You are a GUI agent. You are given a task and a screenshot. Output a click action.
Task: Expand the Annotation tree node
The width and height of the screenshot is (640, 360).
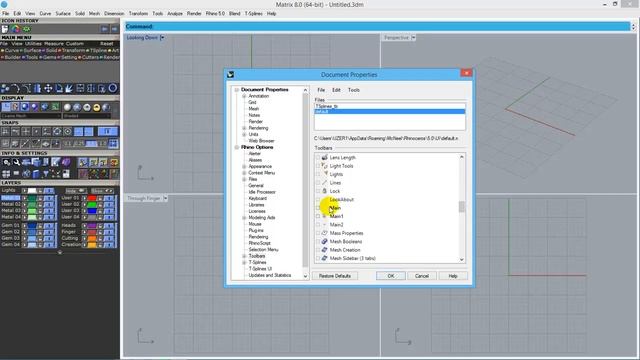[x=244, y=96]
